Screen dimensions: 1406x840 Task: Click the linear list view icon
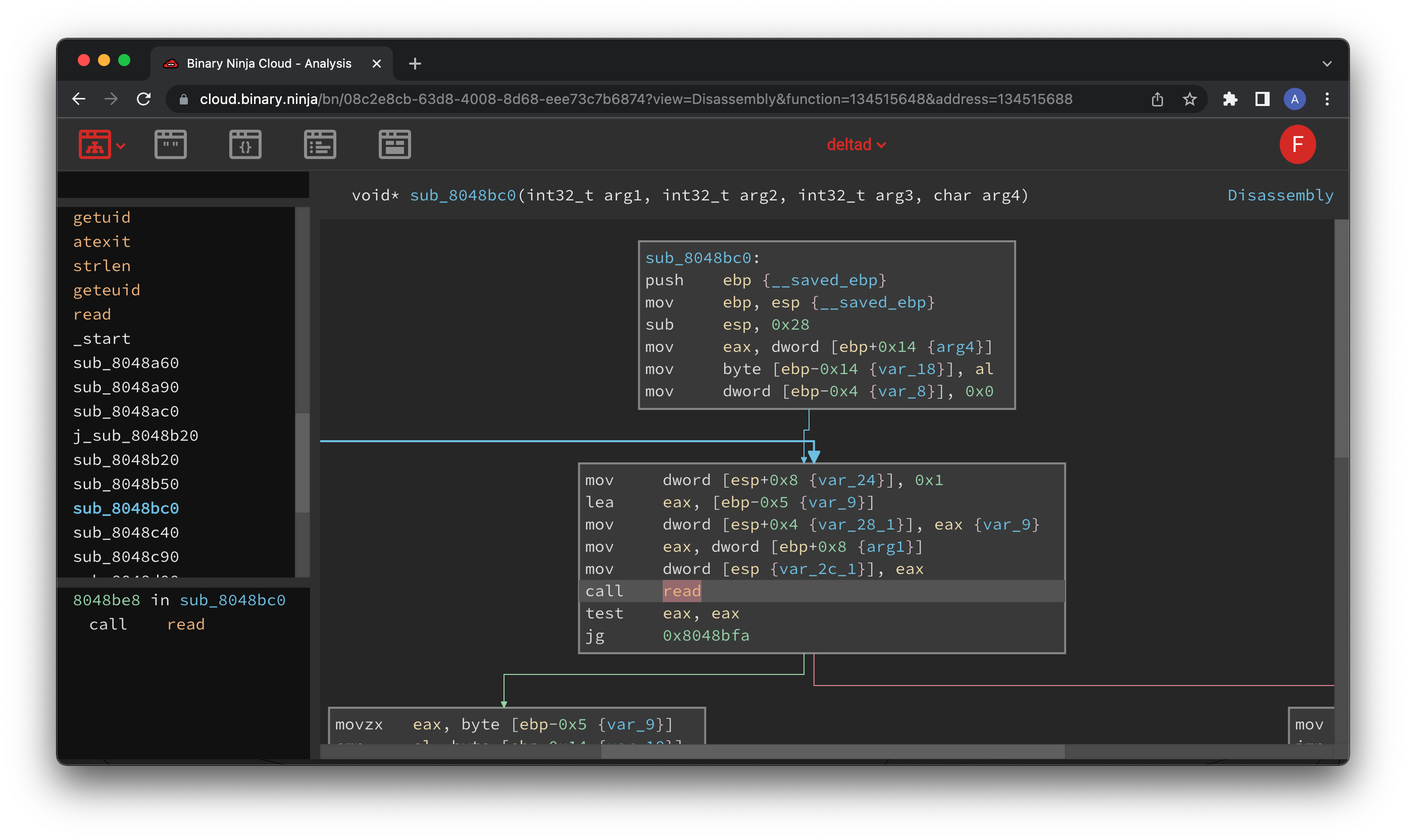coord(320,144)
